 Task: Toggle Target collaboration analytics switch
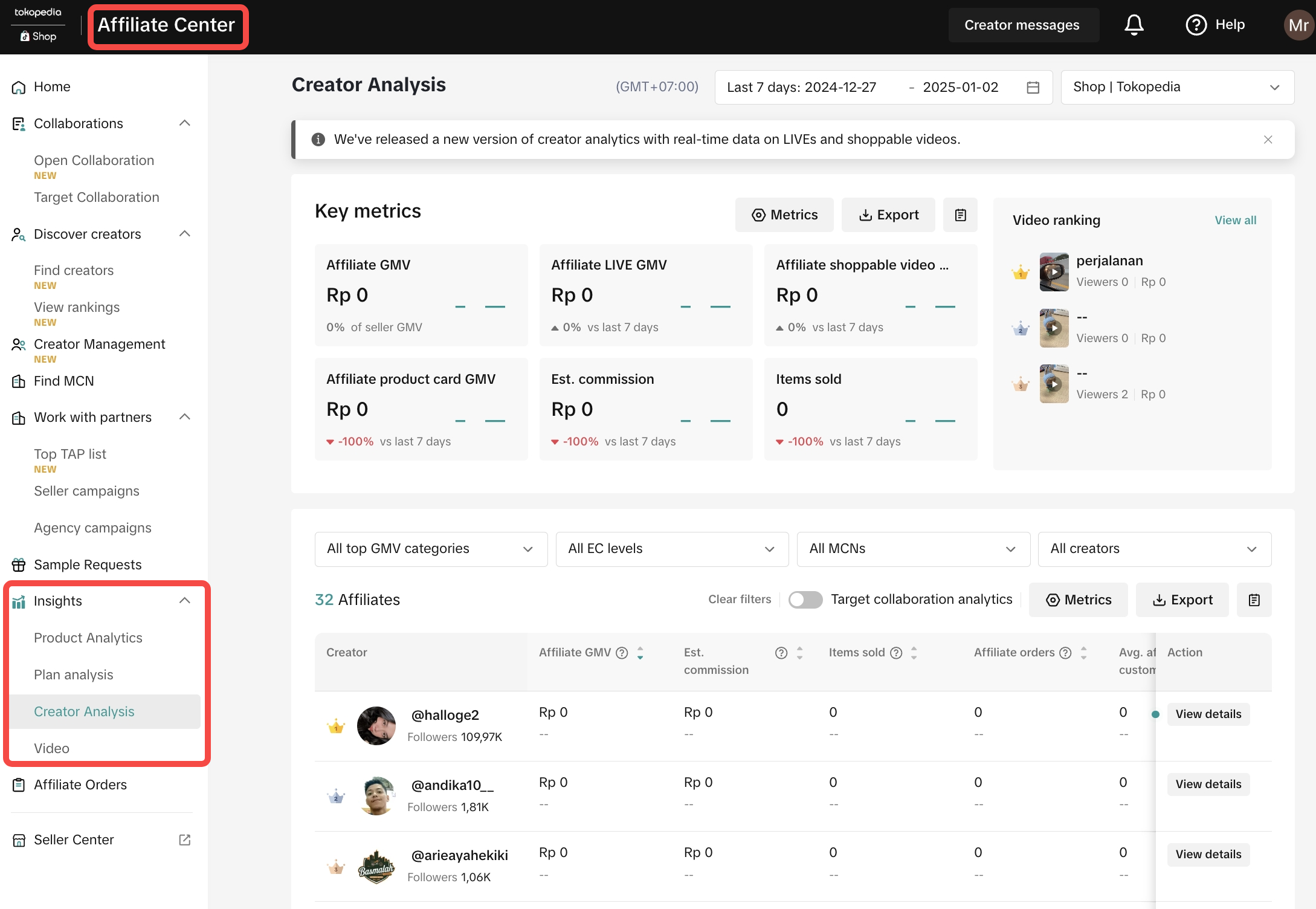pyautogui.click(x=805, y=600)
